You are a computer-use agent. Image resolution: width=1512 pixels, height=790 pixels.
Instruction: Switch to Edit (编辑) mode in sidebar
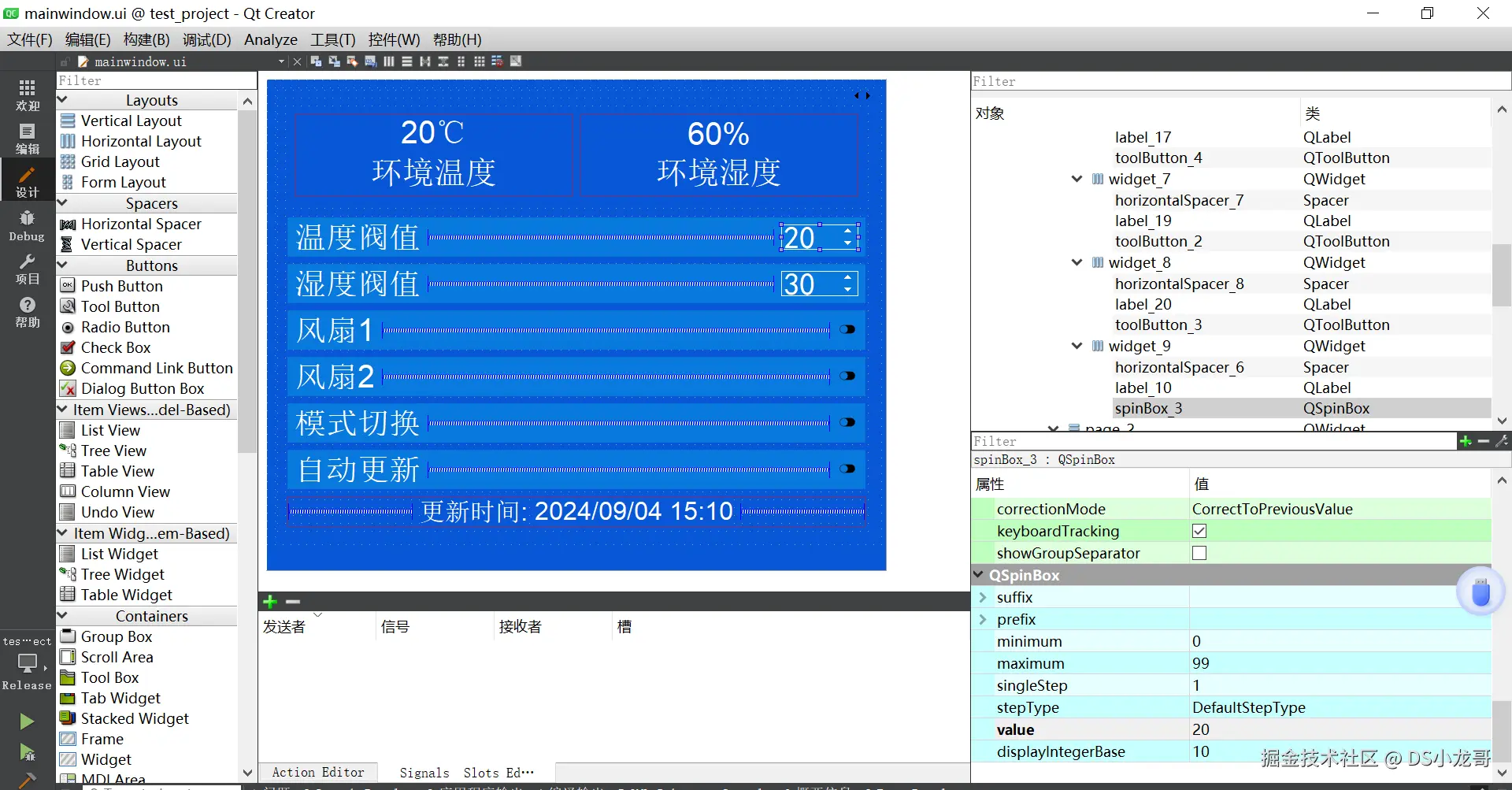point(28,139)
